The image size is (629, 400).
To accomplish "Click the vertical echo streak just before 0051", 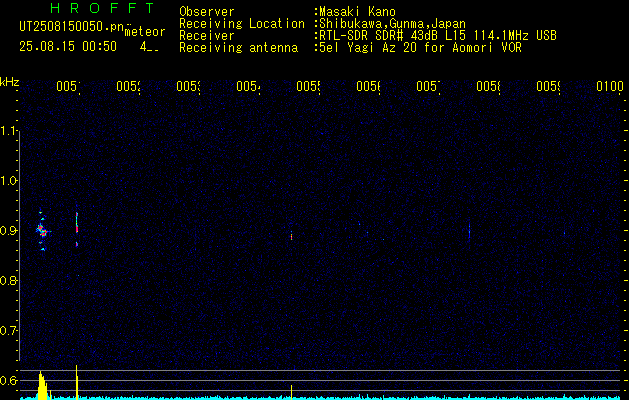I will [77, 229].
